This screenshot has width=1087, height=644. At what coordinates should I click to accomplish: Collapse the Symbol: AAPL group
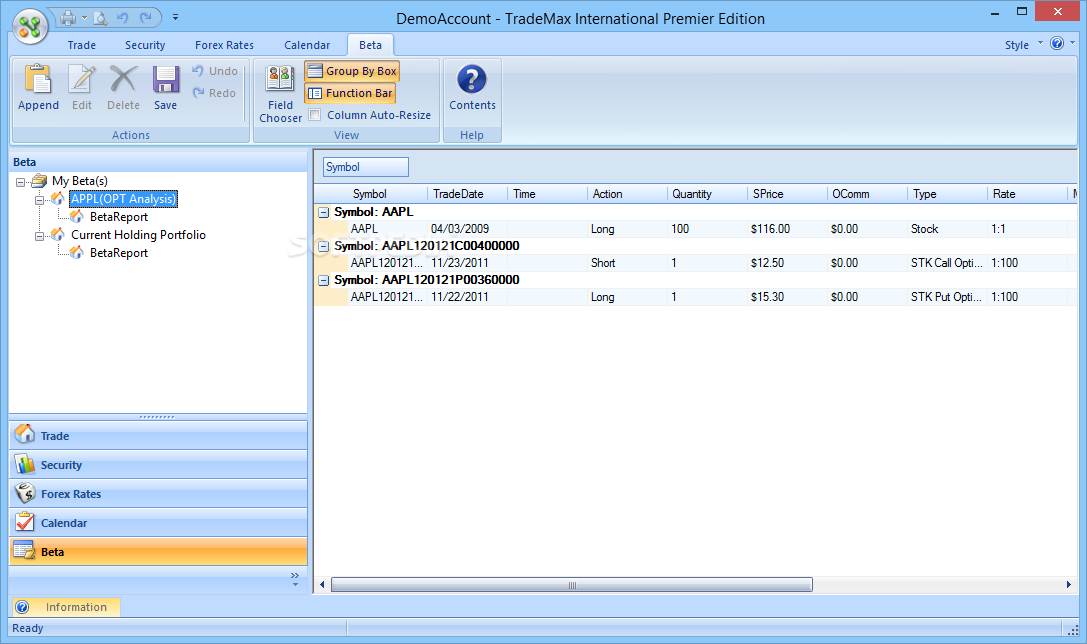(x=323, y=212)
